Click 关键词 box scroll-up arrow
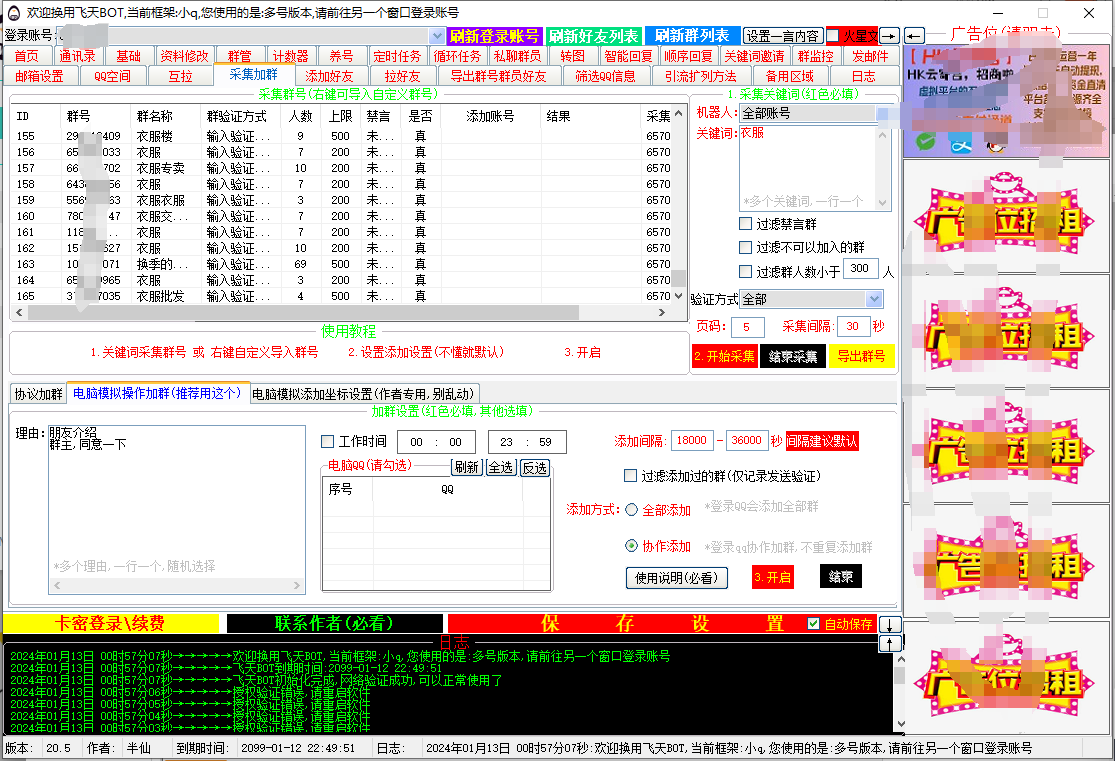 pyautogui.click(x=882, y=134)
